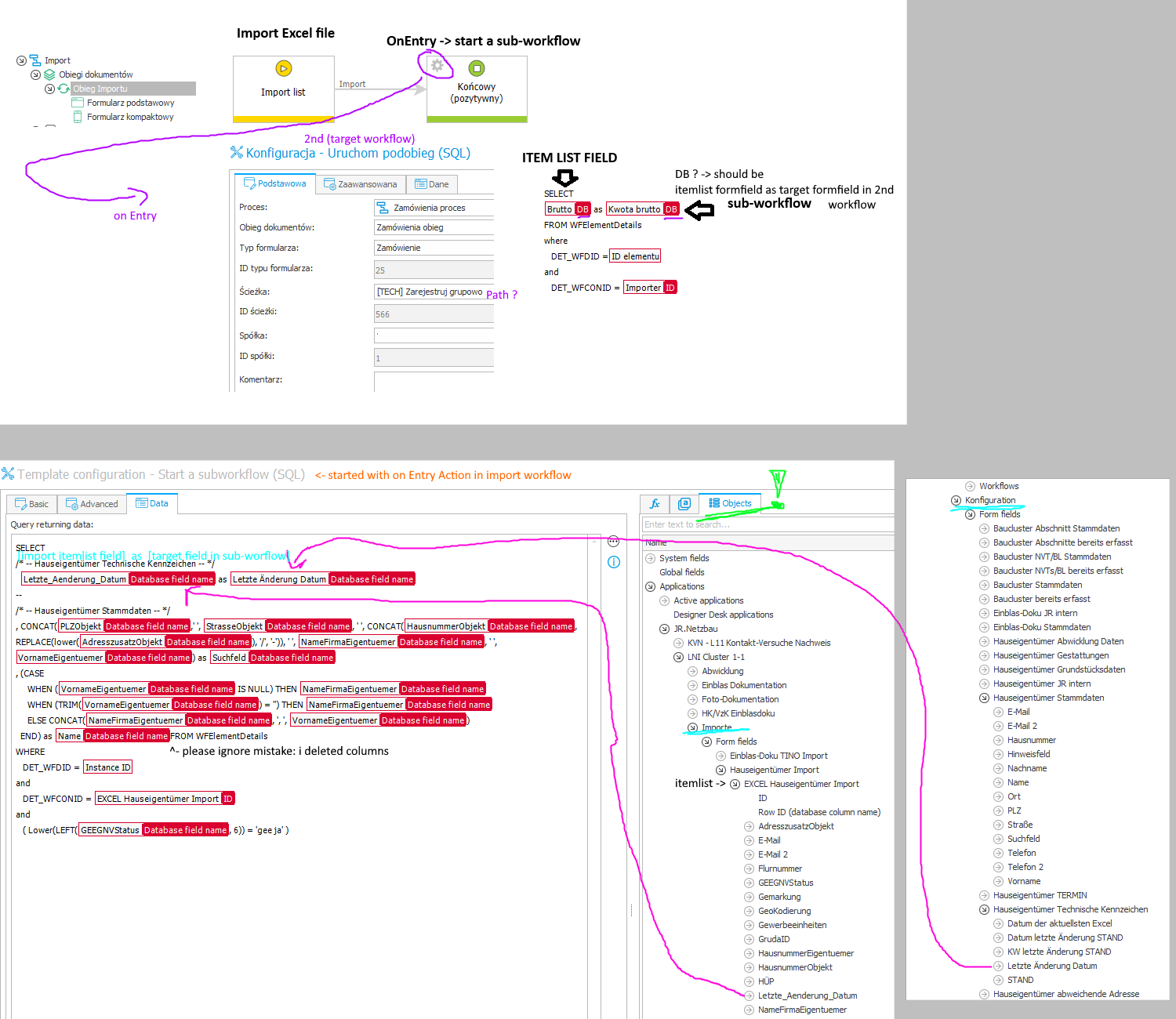This screenshot has height=1019, width=1176.
Task: Click the wrench icon before Template configuration title
Action: 8,473
